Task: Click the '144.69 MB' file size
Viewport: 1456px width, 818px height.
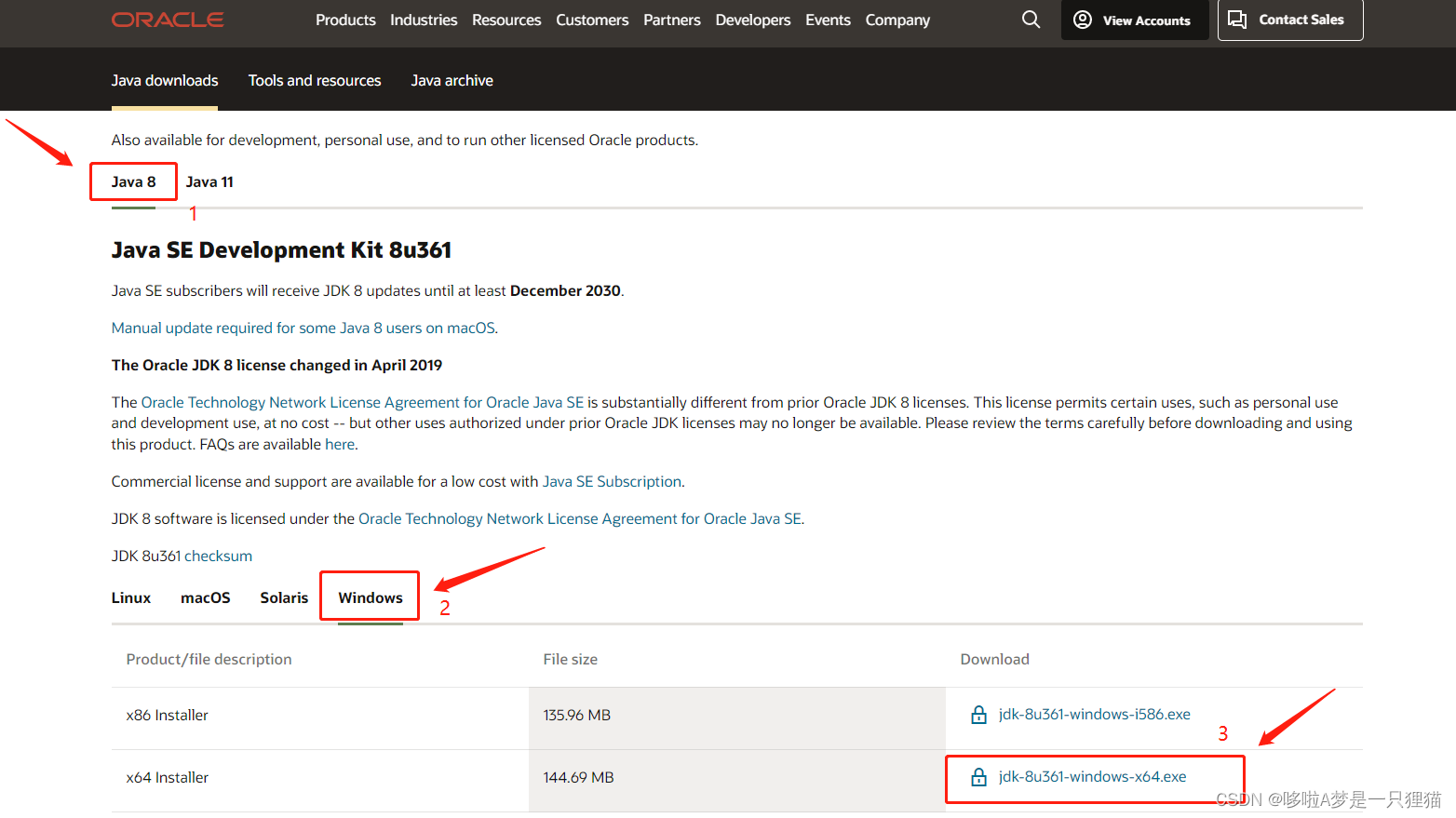Action: 579,777
